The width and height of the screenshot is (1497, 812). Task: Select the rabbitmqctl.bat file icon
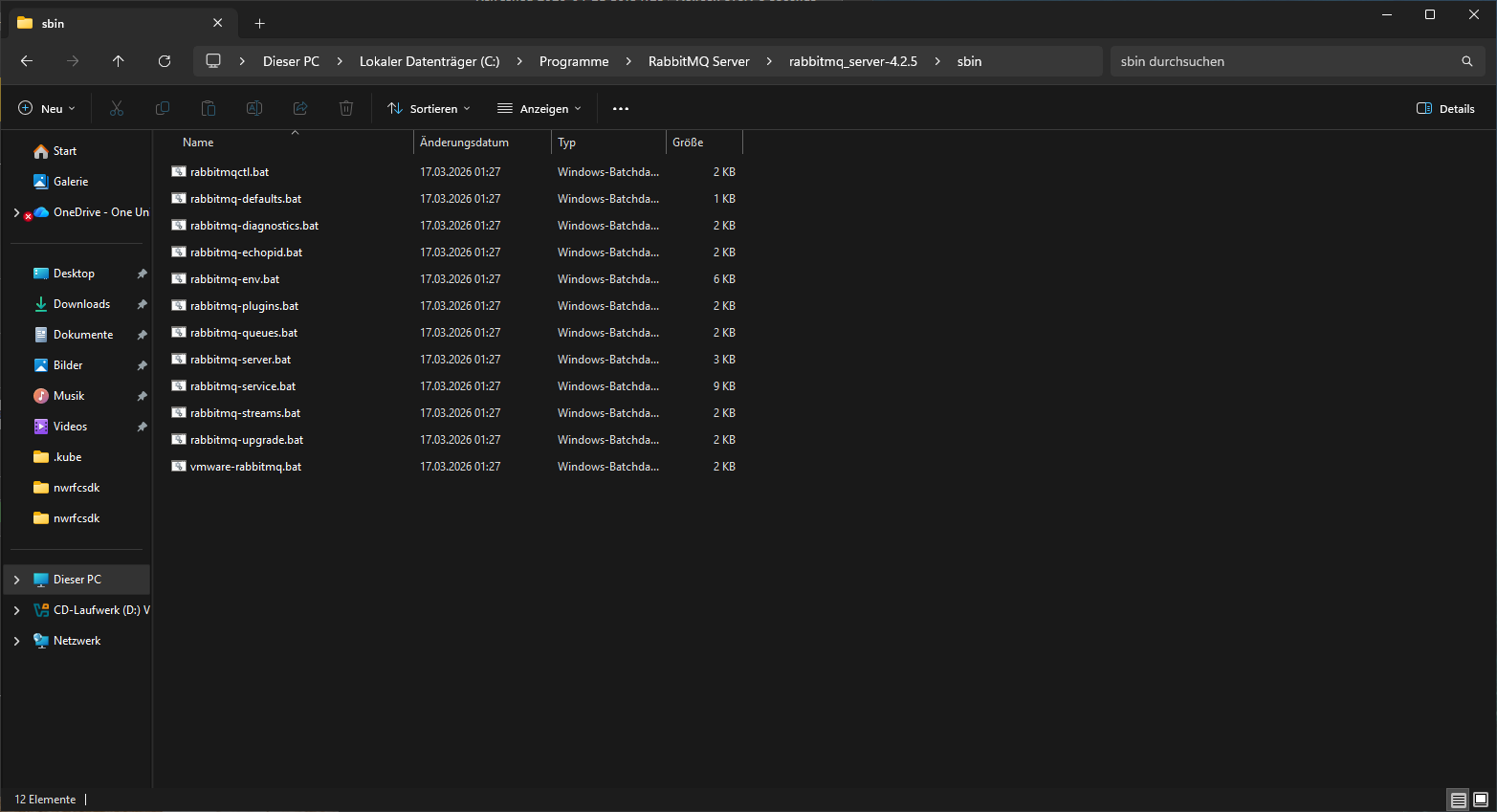click(179, 172)
